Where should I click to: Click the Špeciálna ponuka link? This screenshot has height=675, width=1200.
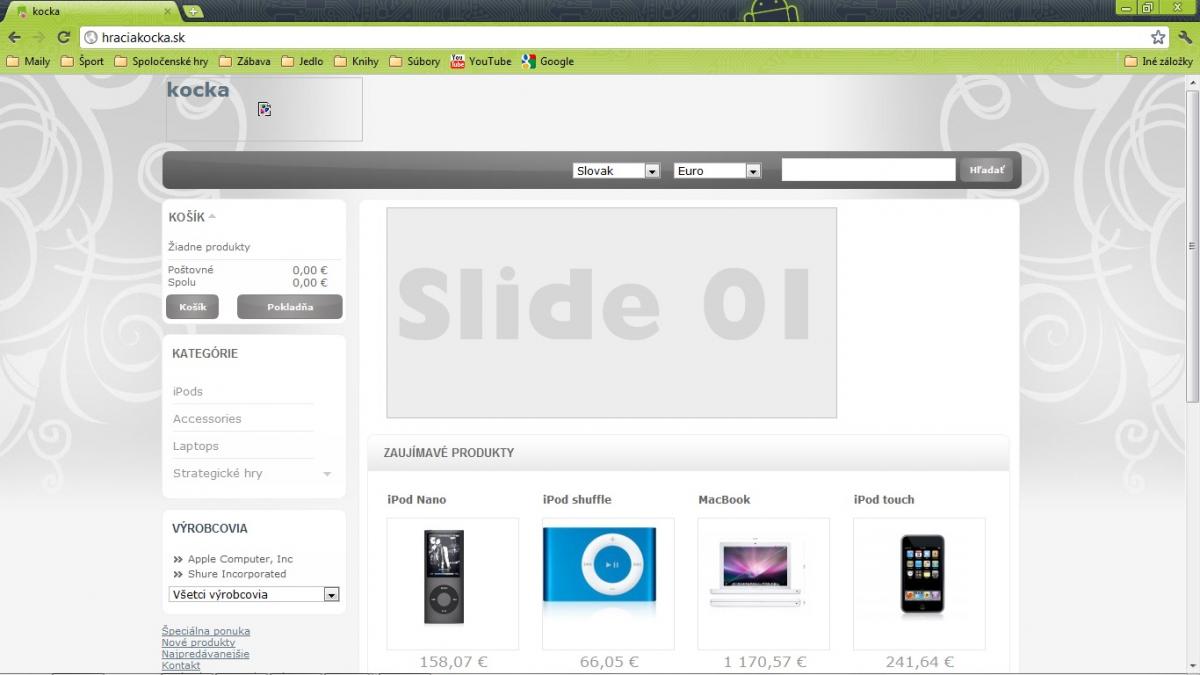click(206, 631)
